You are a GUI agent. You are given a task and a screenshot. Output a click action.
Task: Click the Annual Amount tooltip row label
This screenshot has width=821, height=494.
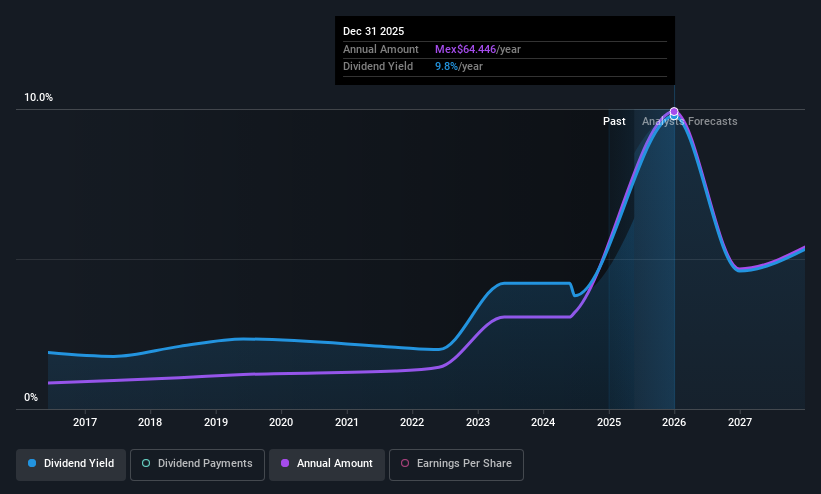(x=381, y=49)
